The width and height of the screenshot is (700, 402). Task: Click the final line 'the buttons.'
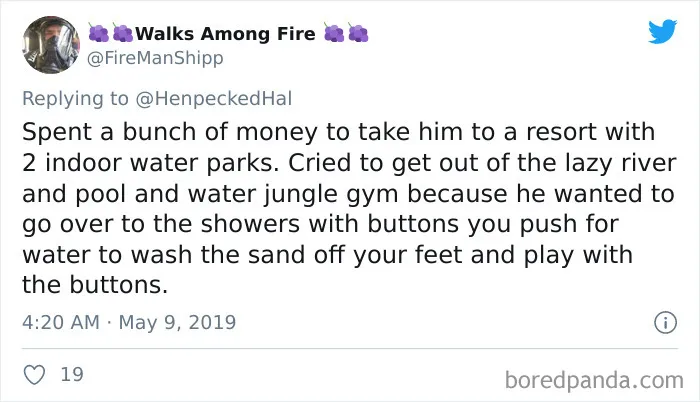(95, 285)
